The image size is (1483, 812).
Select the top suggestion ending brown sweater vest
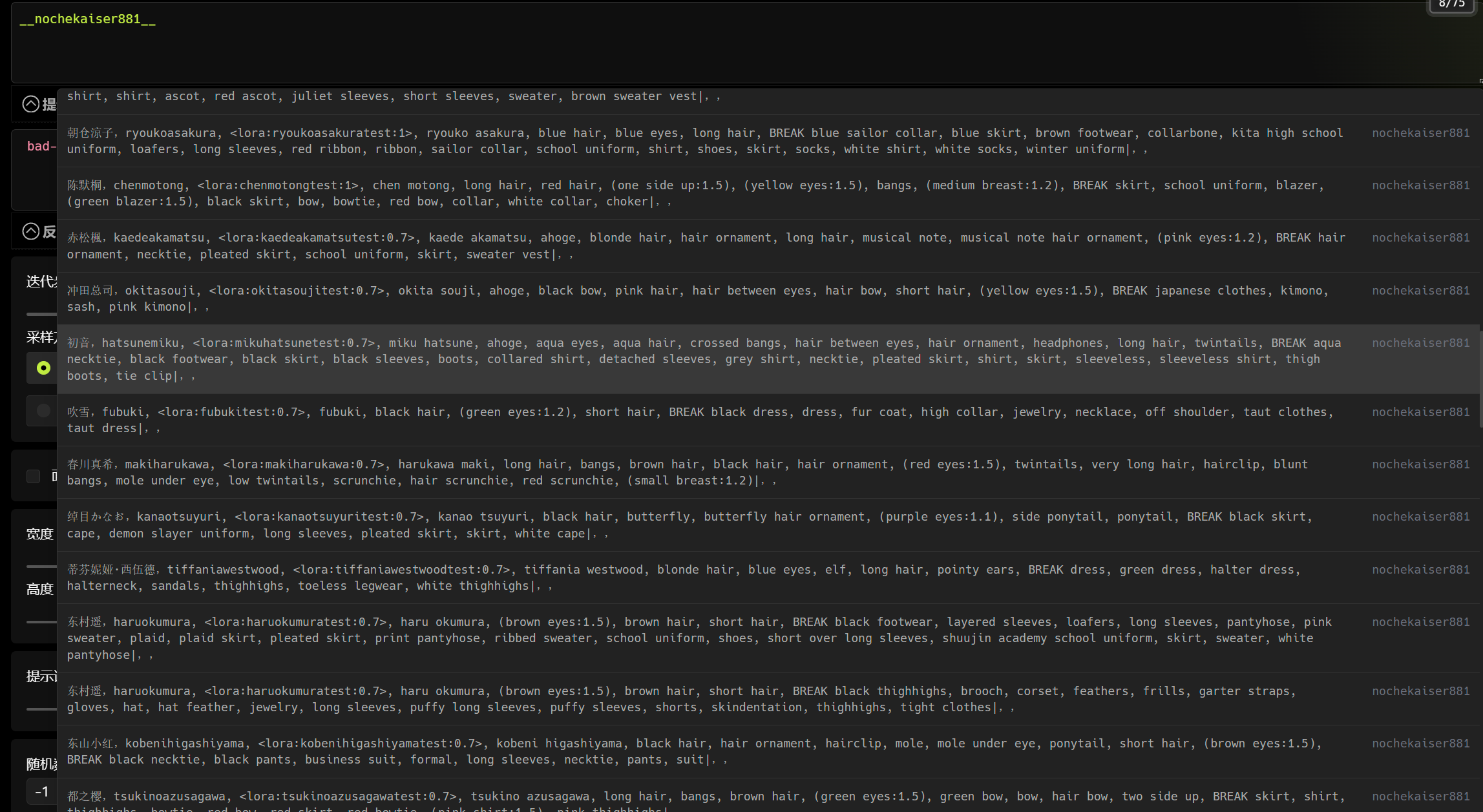769,101
